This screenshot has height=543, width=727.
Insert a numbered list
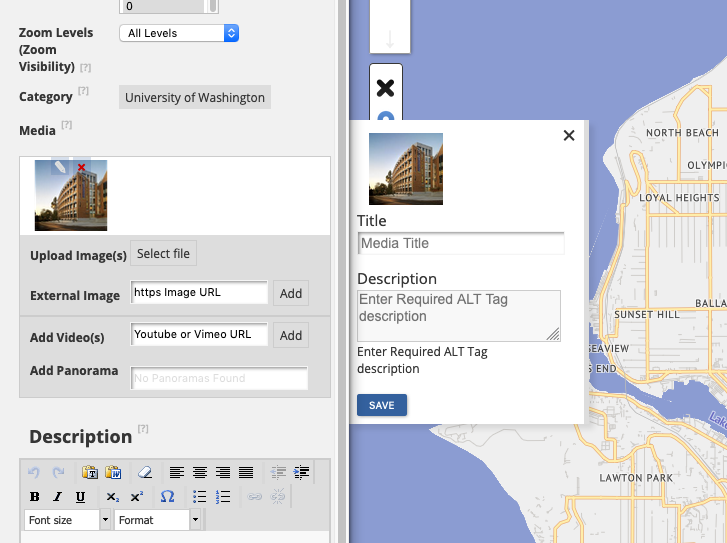point(223,496)
